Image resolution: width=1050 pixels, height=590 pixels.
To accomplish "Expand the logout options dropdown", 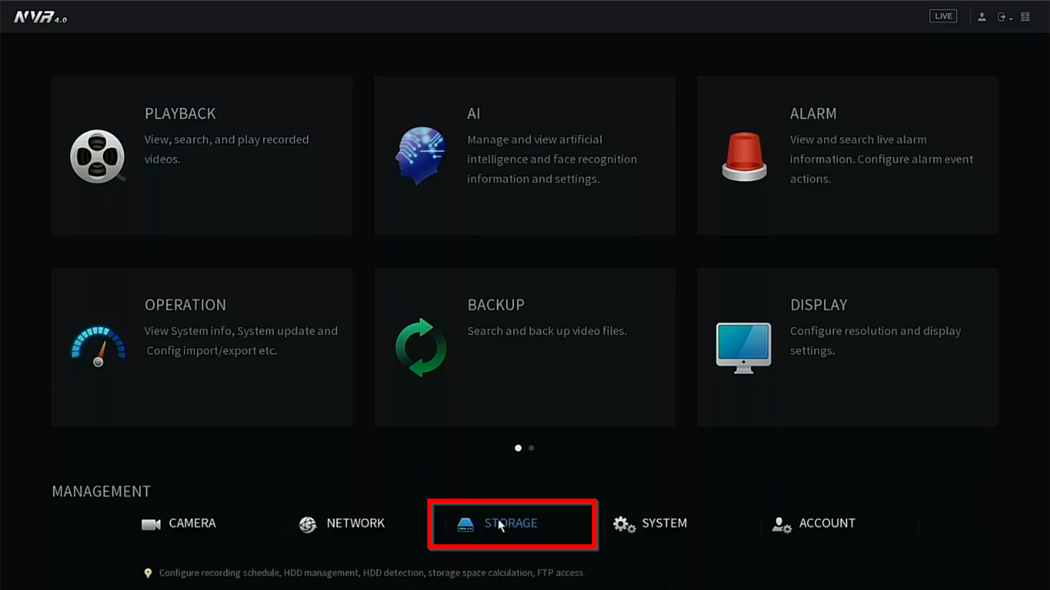I will tap(1004, 17).
